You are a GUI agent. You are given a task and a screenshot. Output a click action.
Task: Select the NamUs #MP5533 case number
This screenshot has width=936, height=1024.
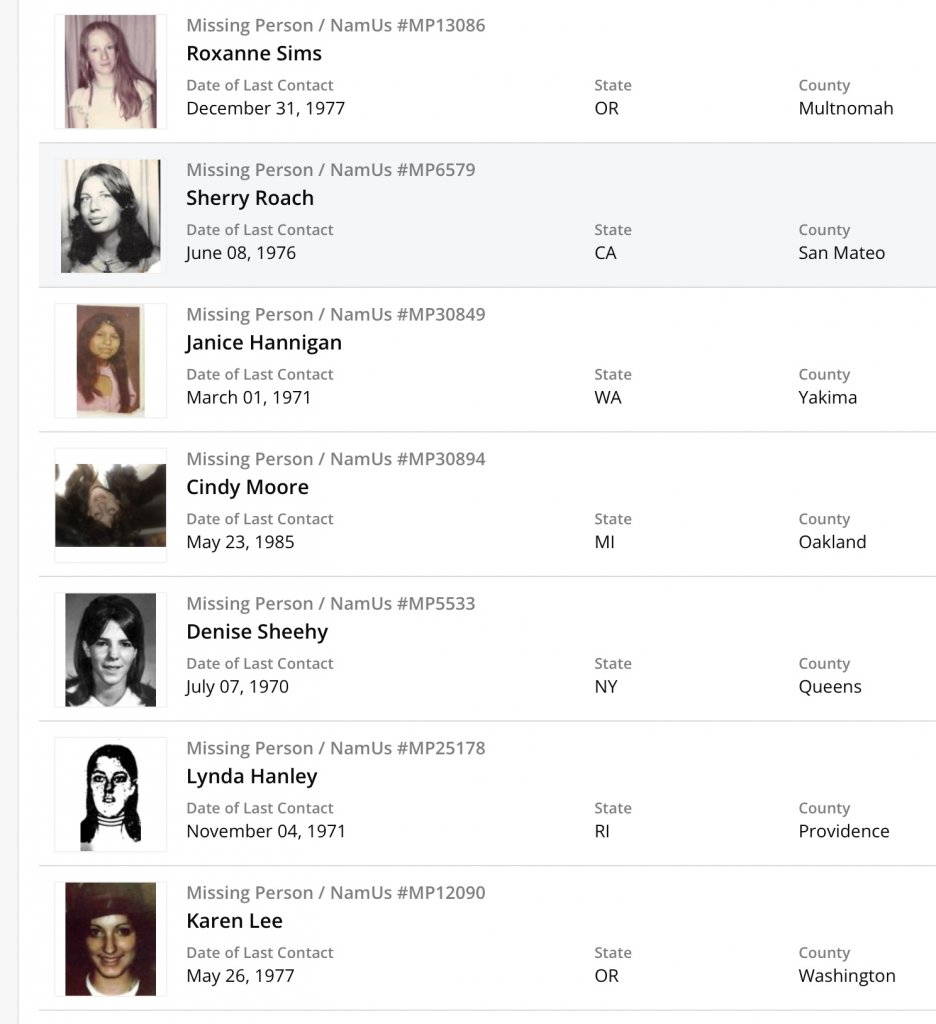tap(331, 603)
